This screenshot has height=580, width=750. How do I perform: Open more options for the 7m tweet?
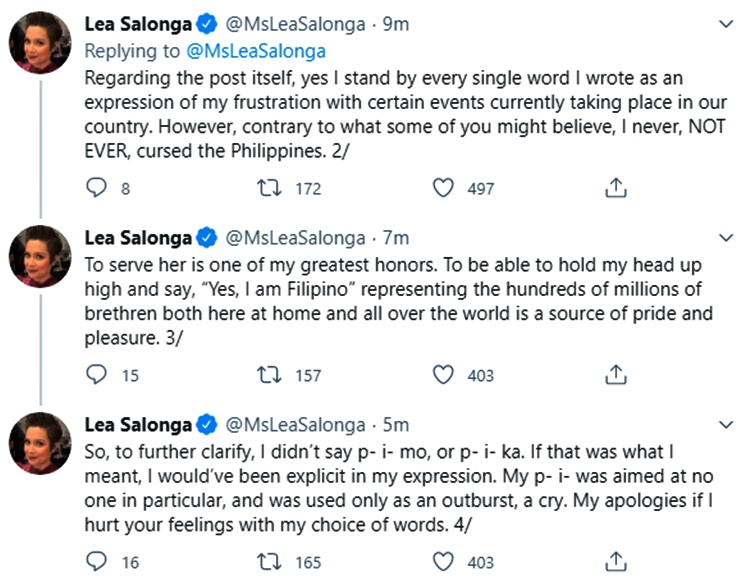[726, 238]
